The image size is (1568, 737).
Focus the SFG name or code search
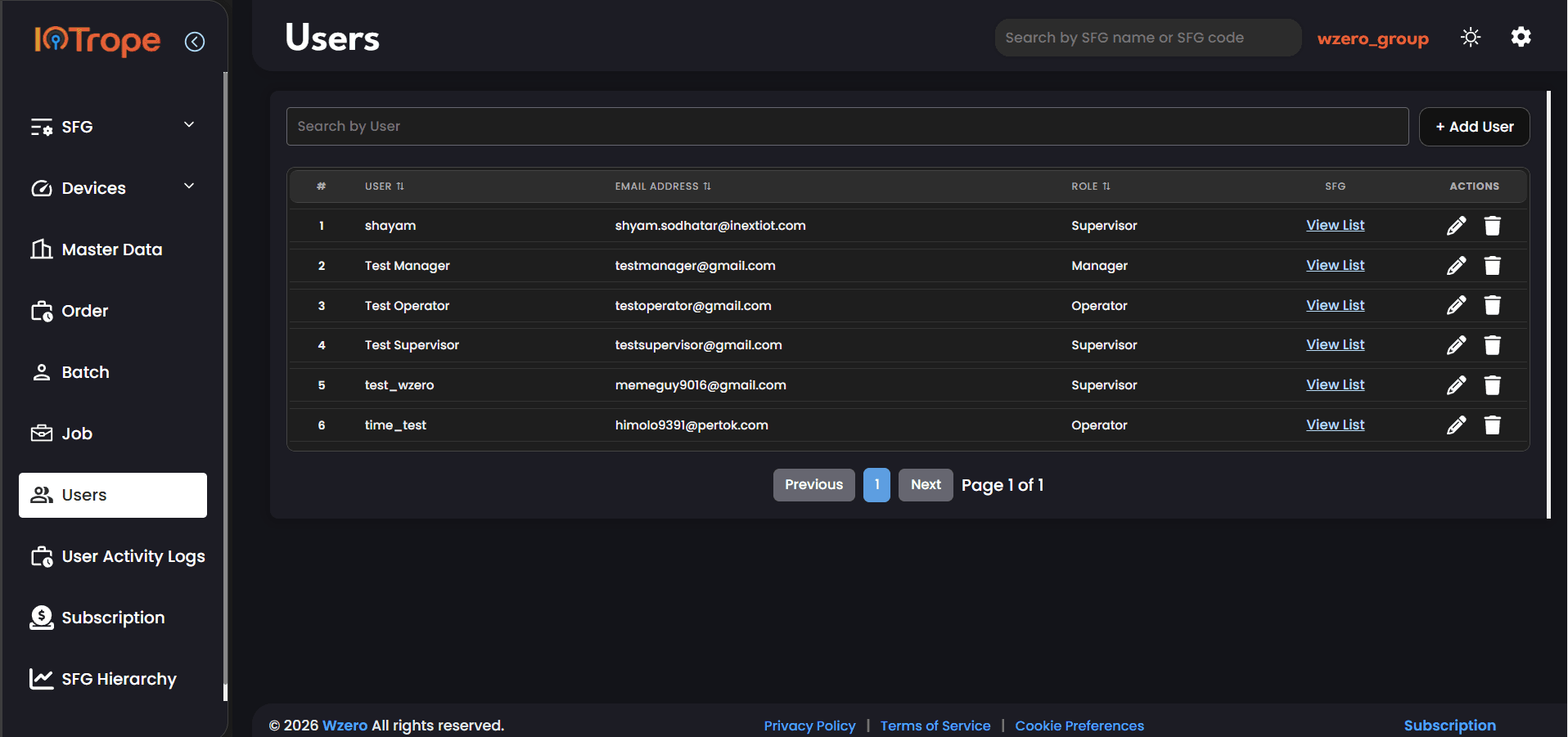(1147, 38)
